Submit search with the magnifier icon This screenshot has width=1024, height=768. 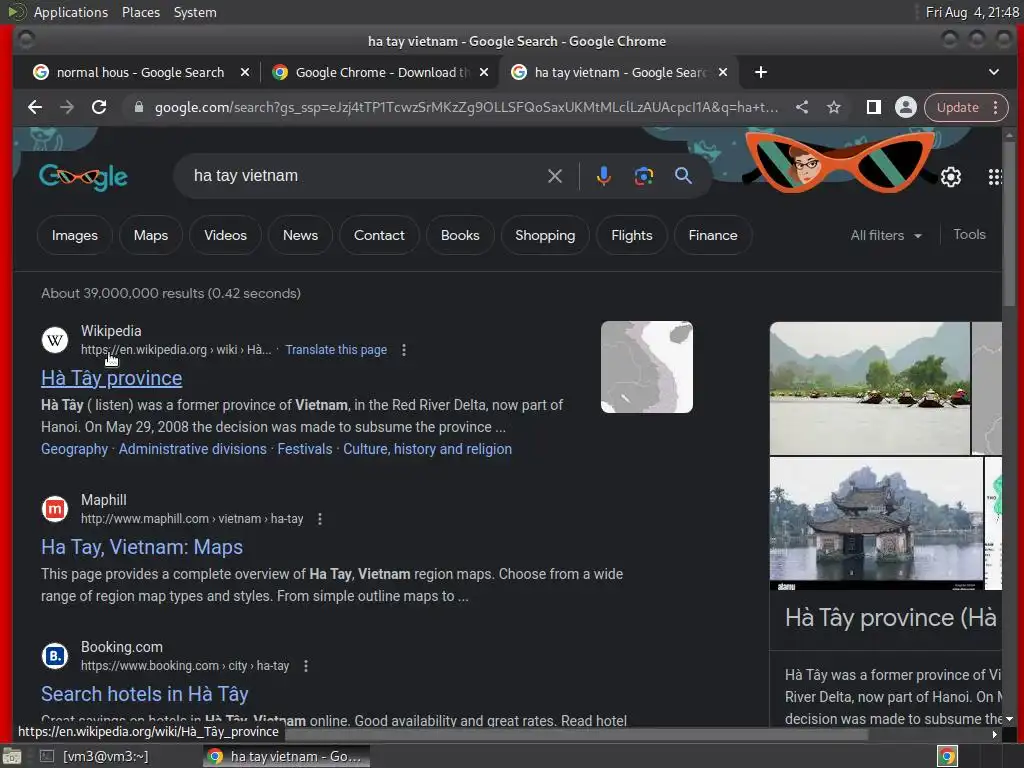tap(683, 176)
